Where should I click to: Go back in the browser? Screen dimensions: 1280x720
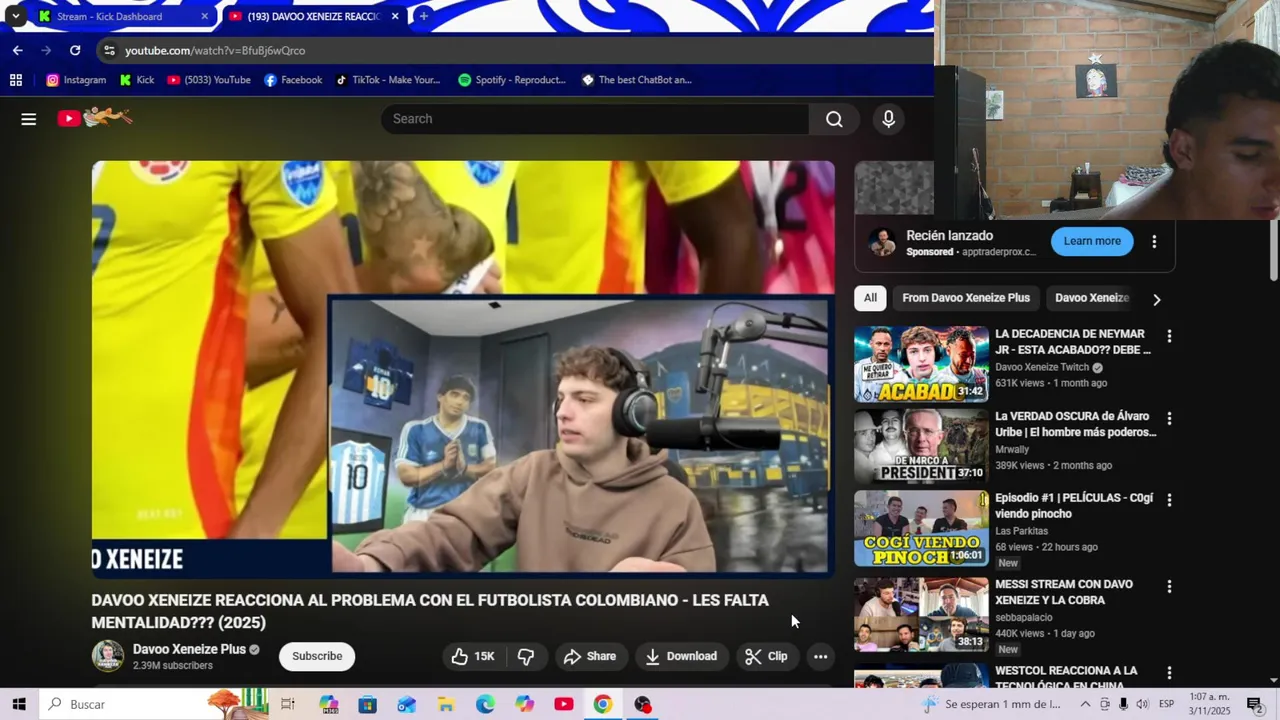(x=18, y=50)
